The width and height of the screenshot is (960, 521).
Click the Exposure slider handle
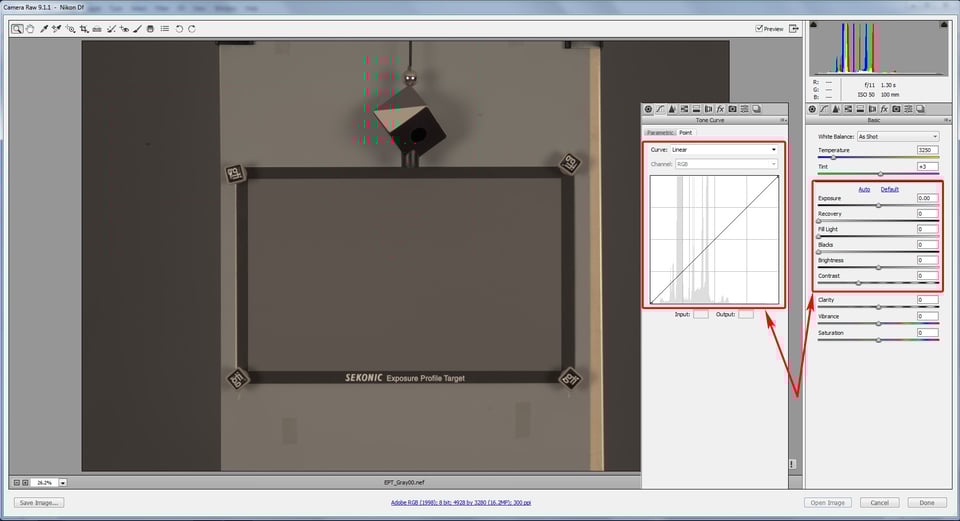click(x=879, y=206)
